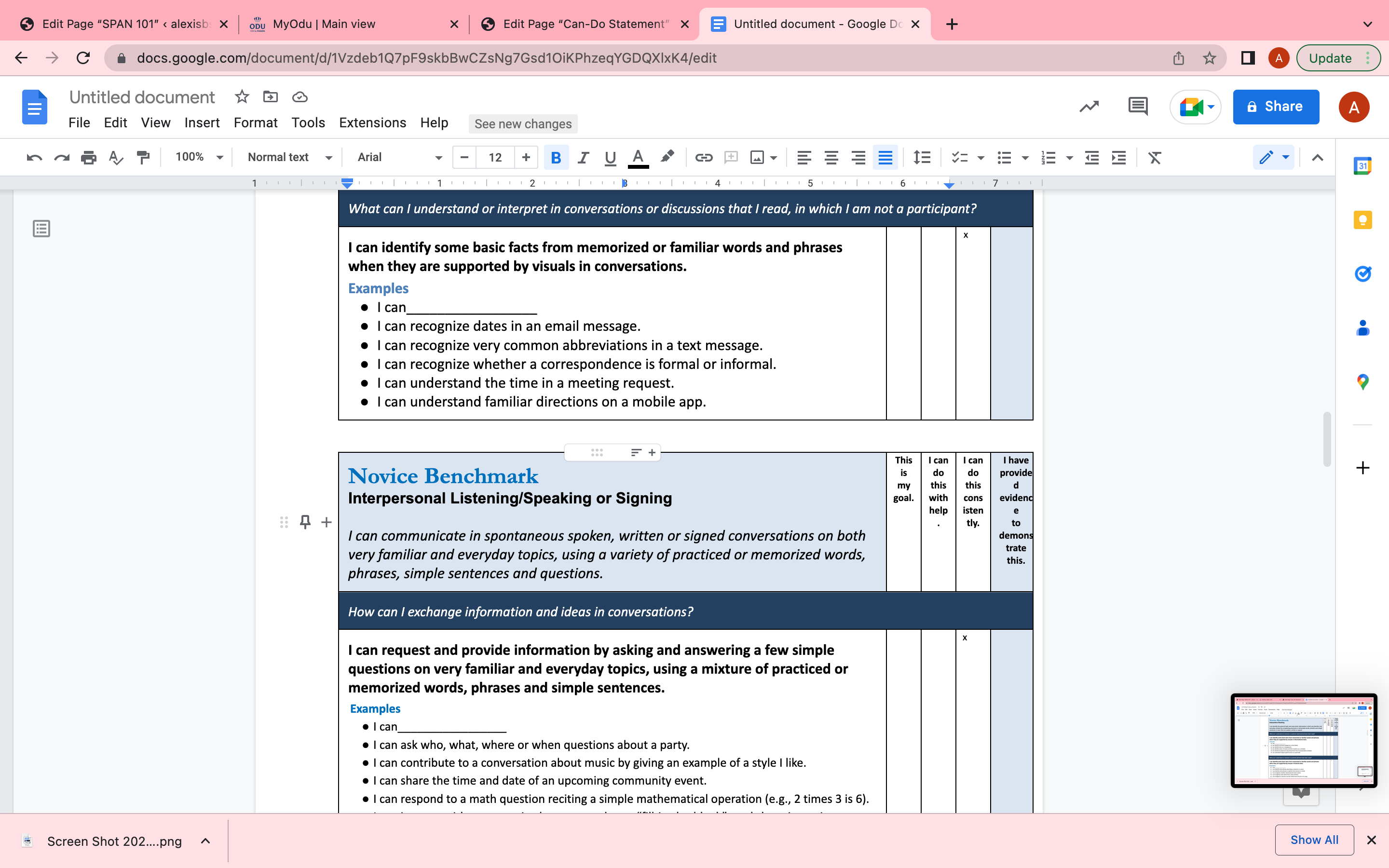This screenshot has width=1389, height=868.
Task: Open line and paragraph spacing
Action: pos(922,157)
